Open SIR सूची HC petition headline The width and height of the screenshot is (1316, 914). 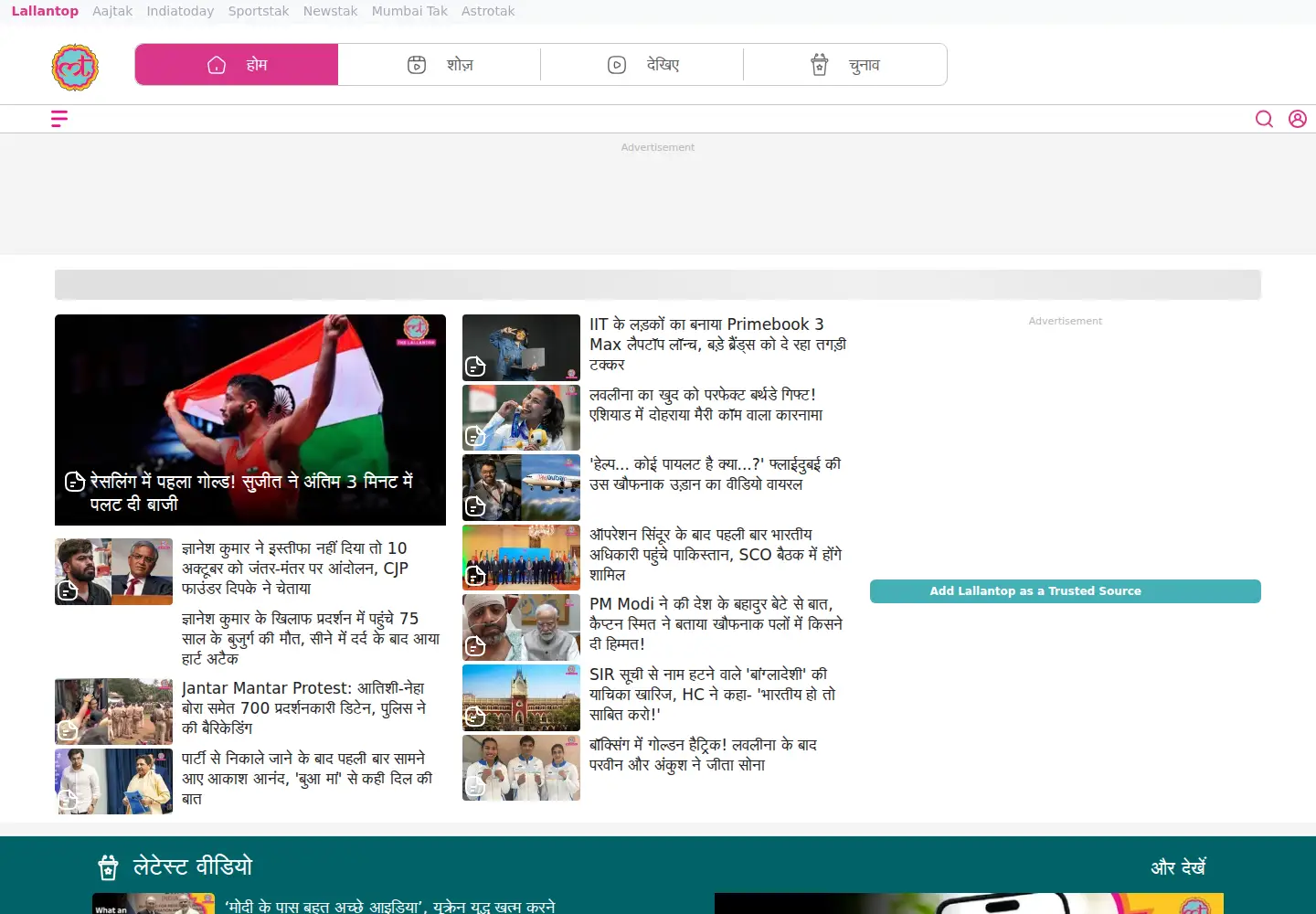(713, 695)
